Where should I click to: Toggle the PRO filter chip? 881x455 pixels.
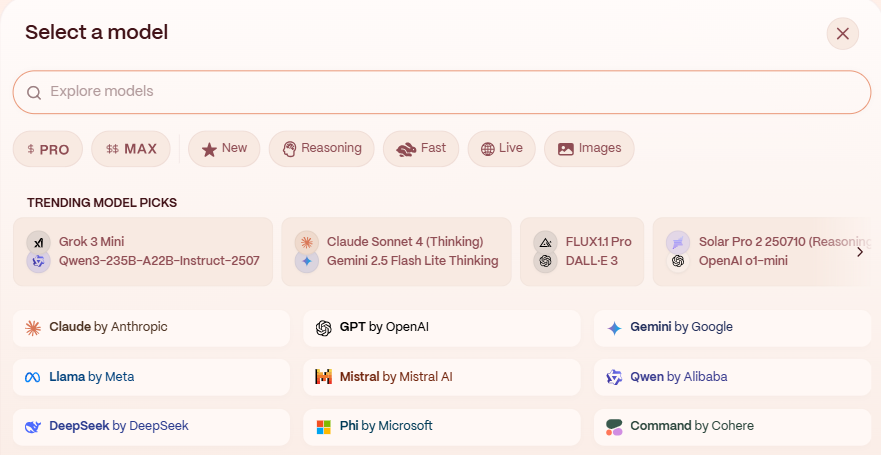click(x=48, y=149)
